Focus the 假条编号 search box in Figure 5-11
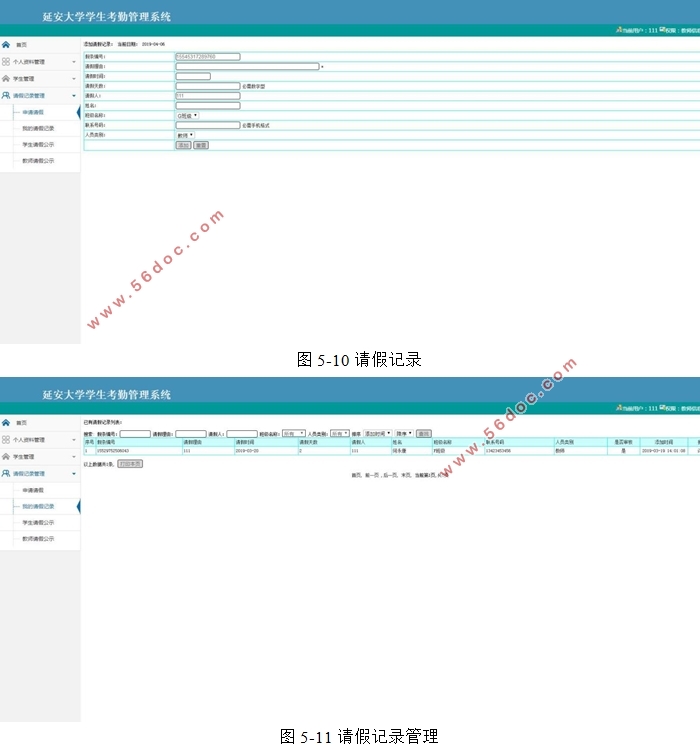Viewport: 700px width, 749px height. (x=135, y=434)
